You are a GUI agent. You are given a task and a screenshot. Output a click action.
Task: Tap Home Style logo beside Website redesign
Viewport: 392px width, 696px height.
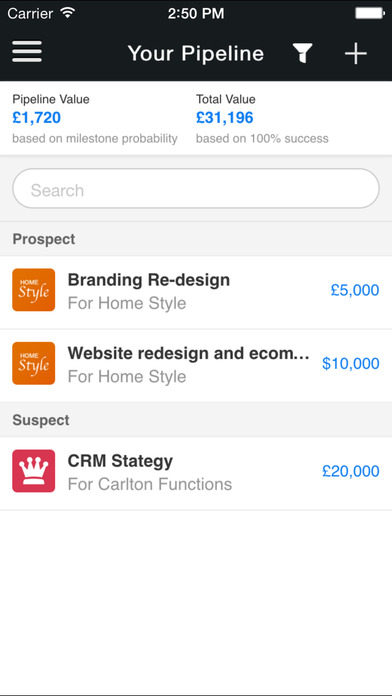(34, 363)
